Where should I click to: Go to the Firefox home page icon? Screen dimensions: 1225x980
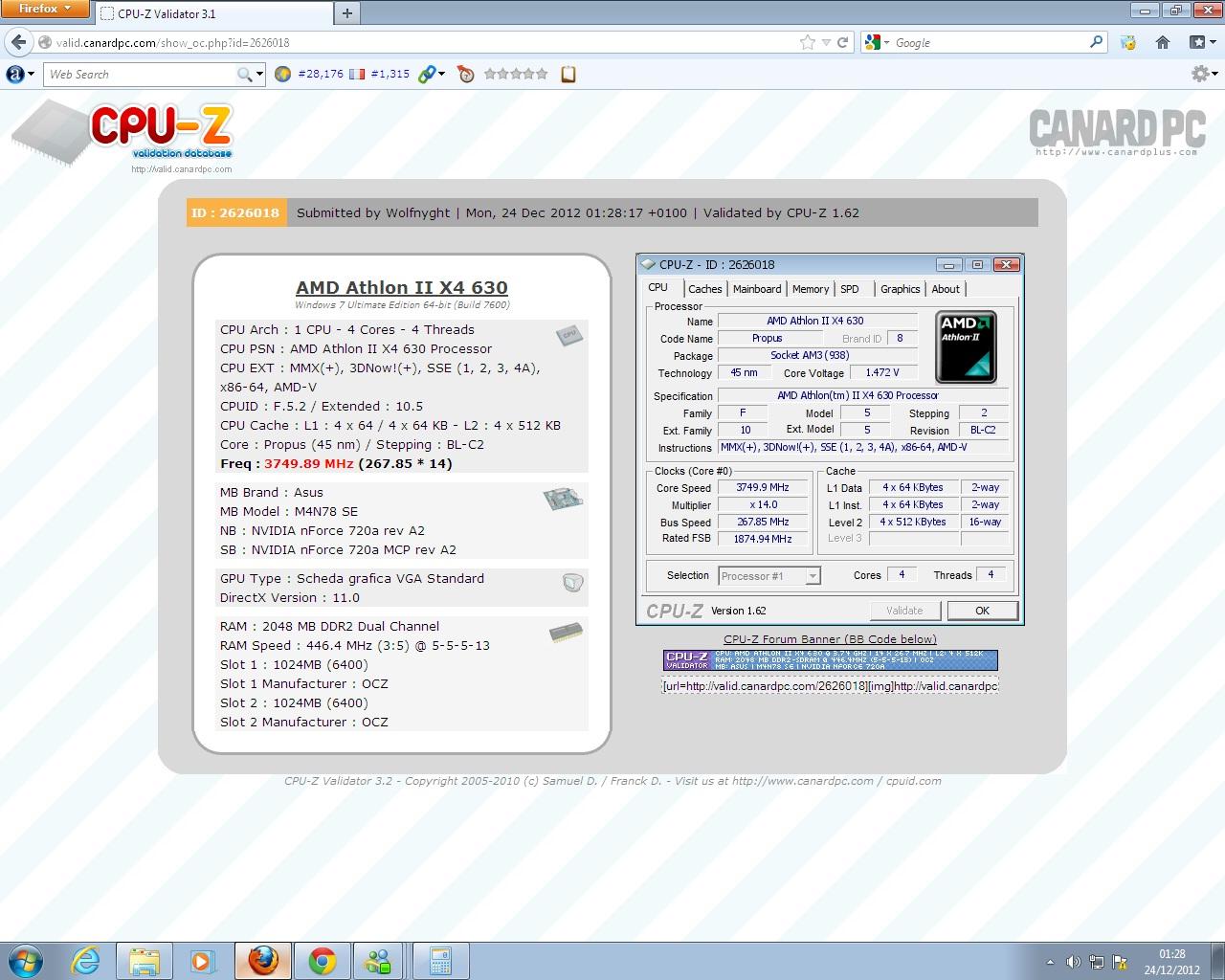[1163, 42]
